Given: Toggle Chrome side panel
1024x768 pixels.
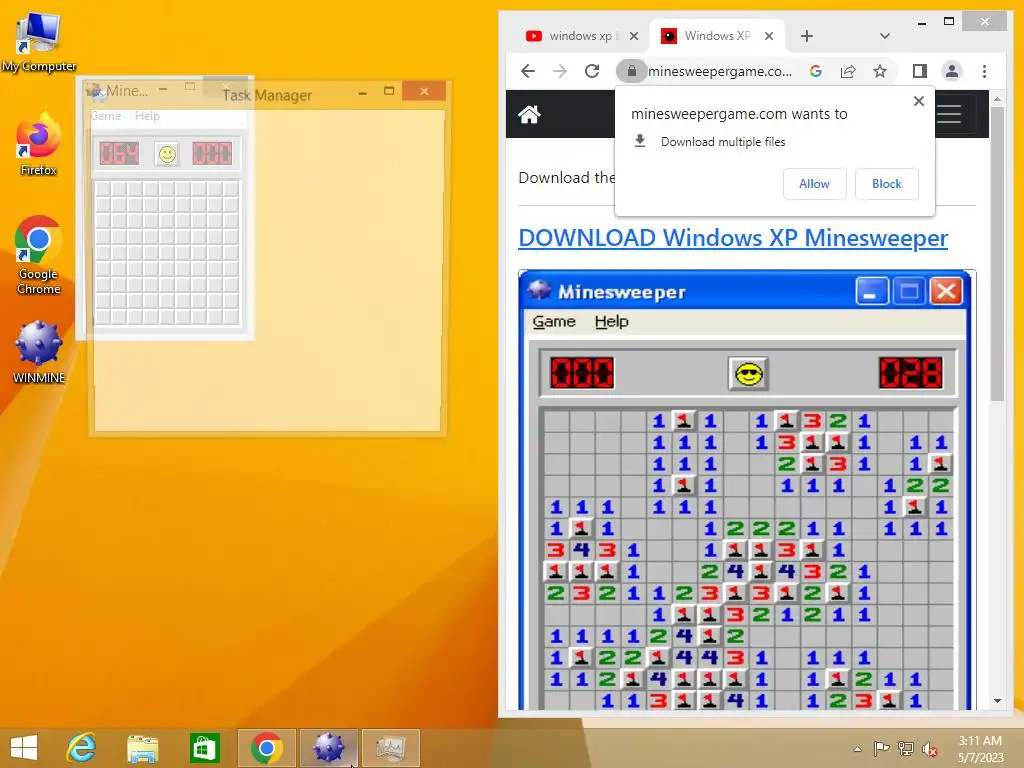Looking at the screenshot, I should pos(920,71).
